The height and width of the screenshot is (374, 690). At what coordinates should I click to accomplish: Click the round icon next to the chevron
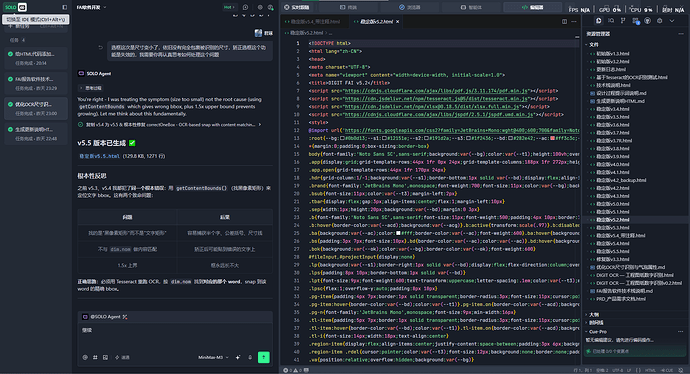(x=659, y=20)
